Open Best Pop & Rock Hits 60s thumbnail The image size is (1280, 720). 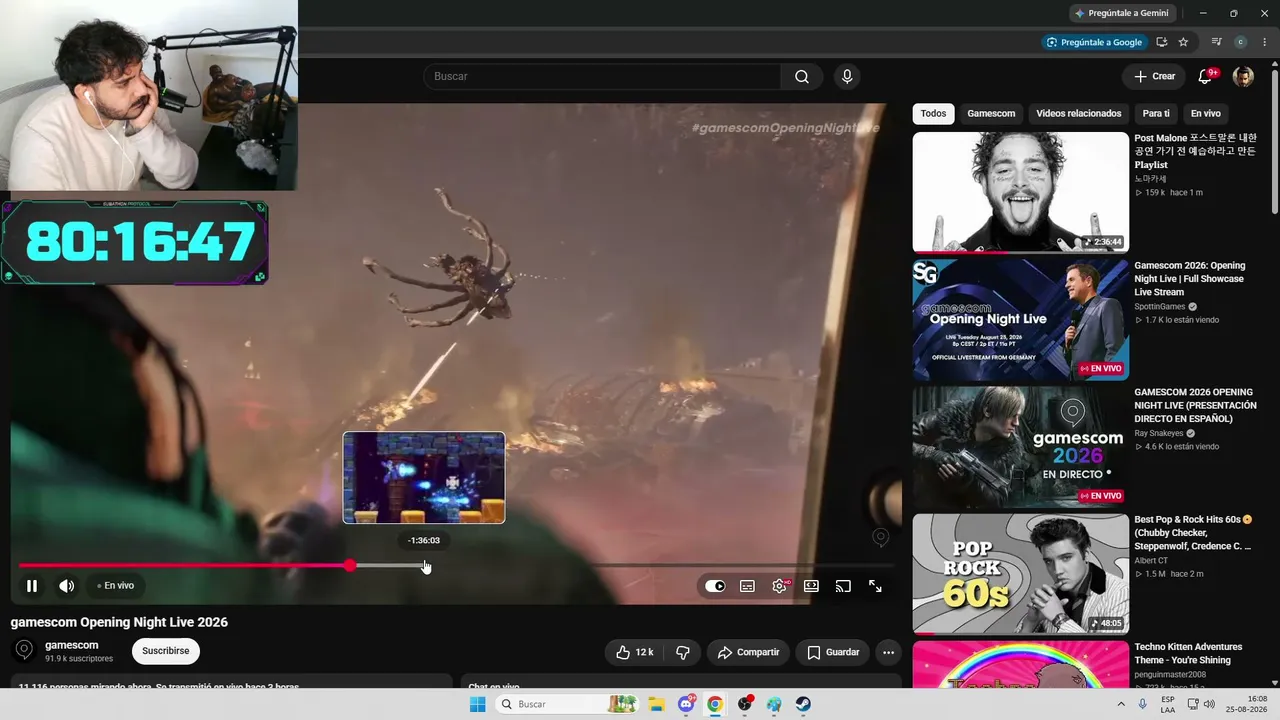pos(1020,574)
